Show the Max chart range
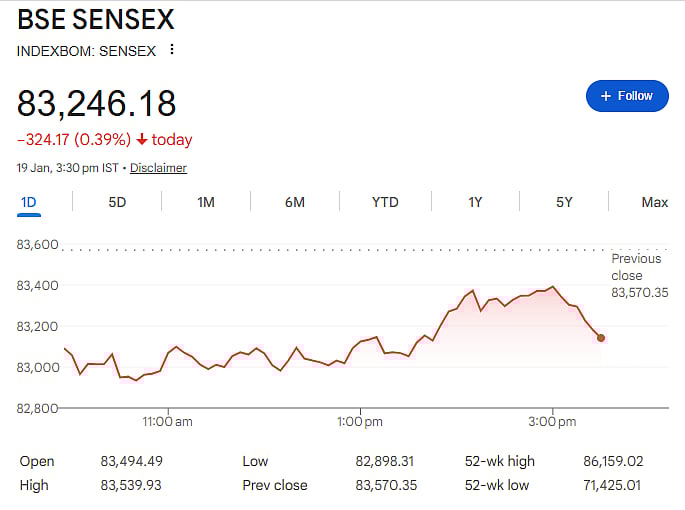The width and height of the screenshot is (685, 510). coord(654,202)
